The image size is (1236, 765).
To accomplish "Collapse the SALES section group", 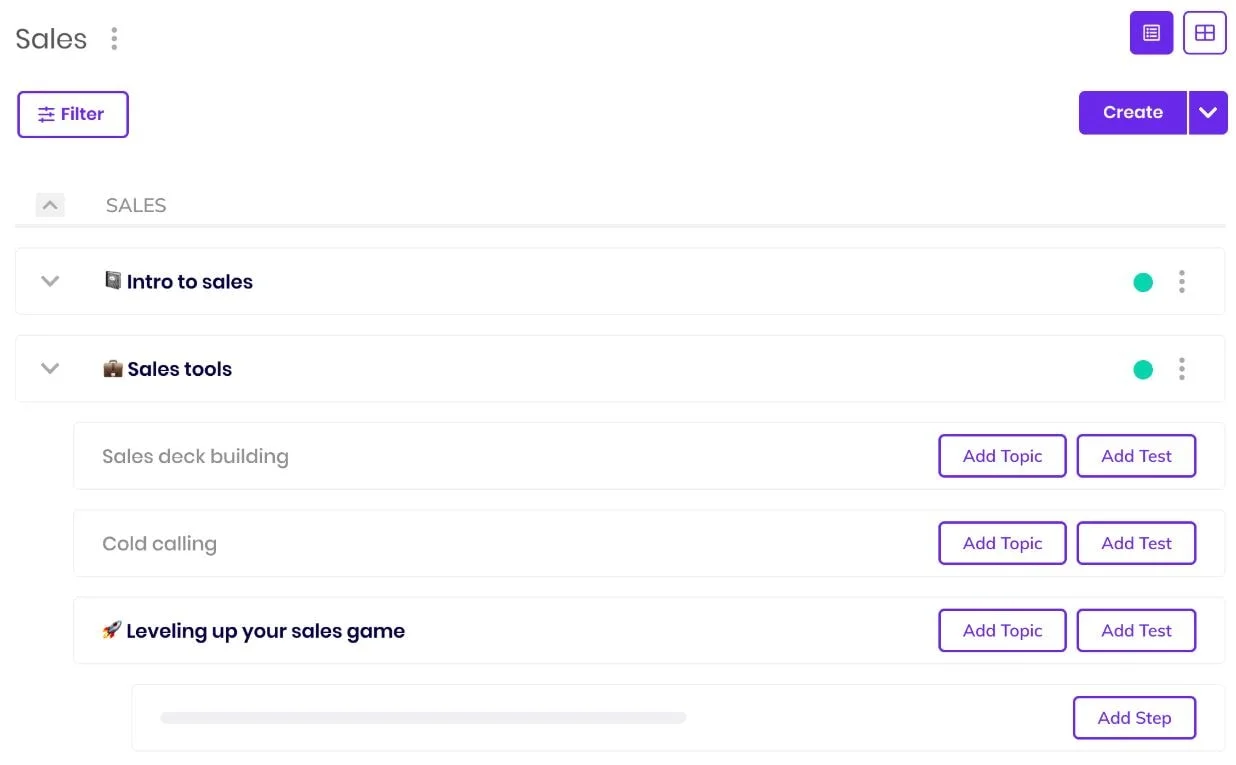I will [50, 205].
